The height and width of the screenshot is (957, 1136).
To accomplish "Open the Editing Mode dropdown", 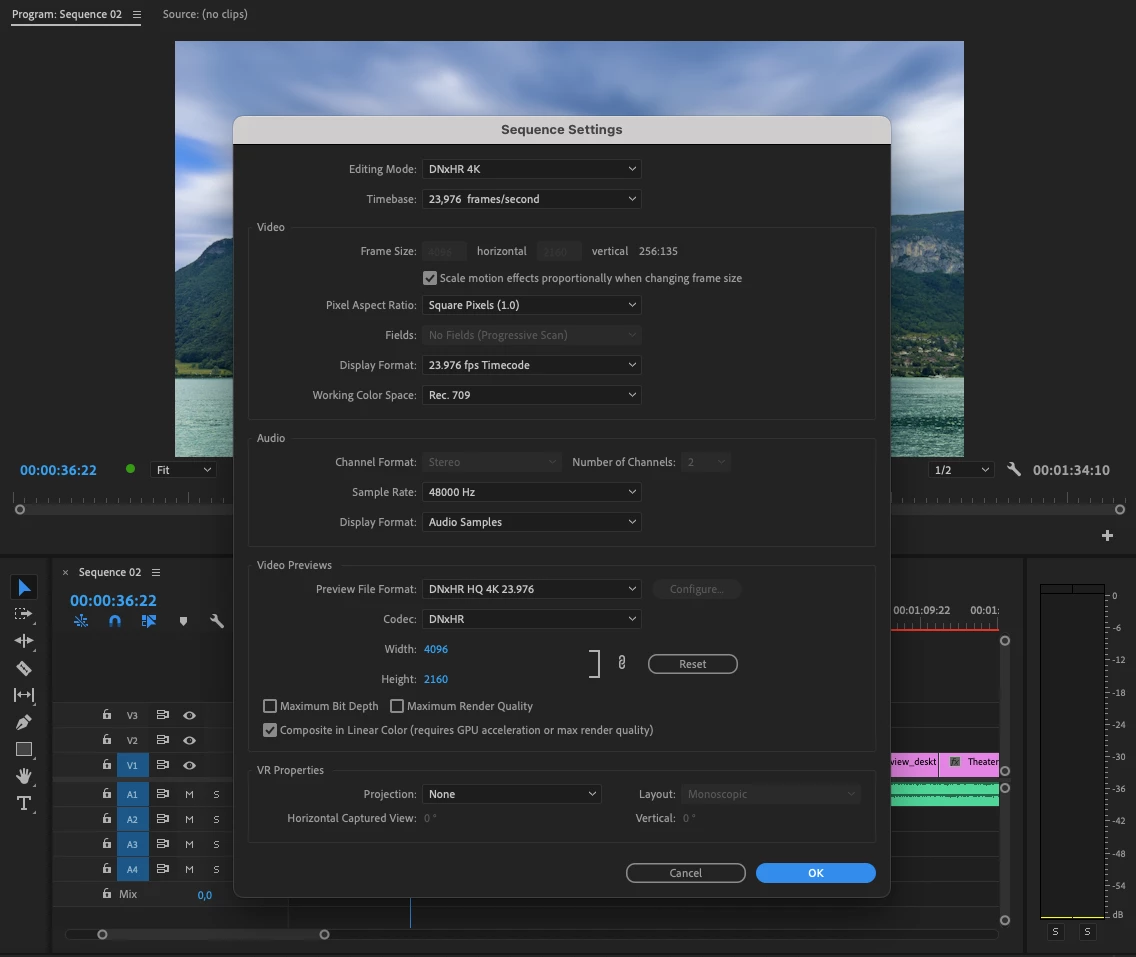I will [x=532, y=169].
